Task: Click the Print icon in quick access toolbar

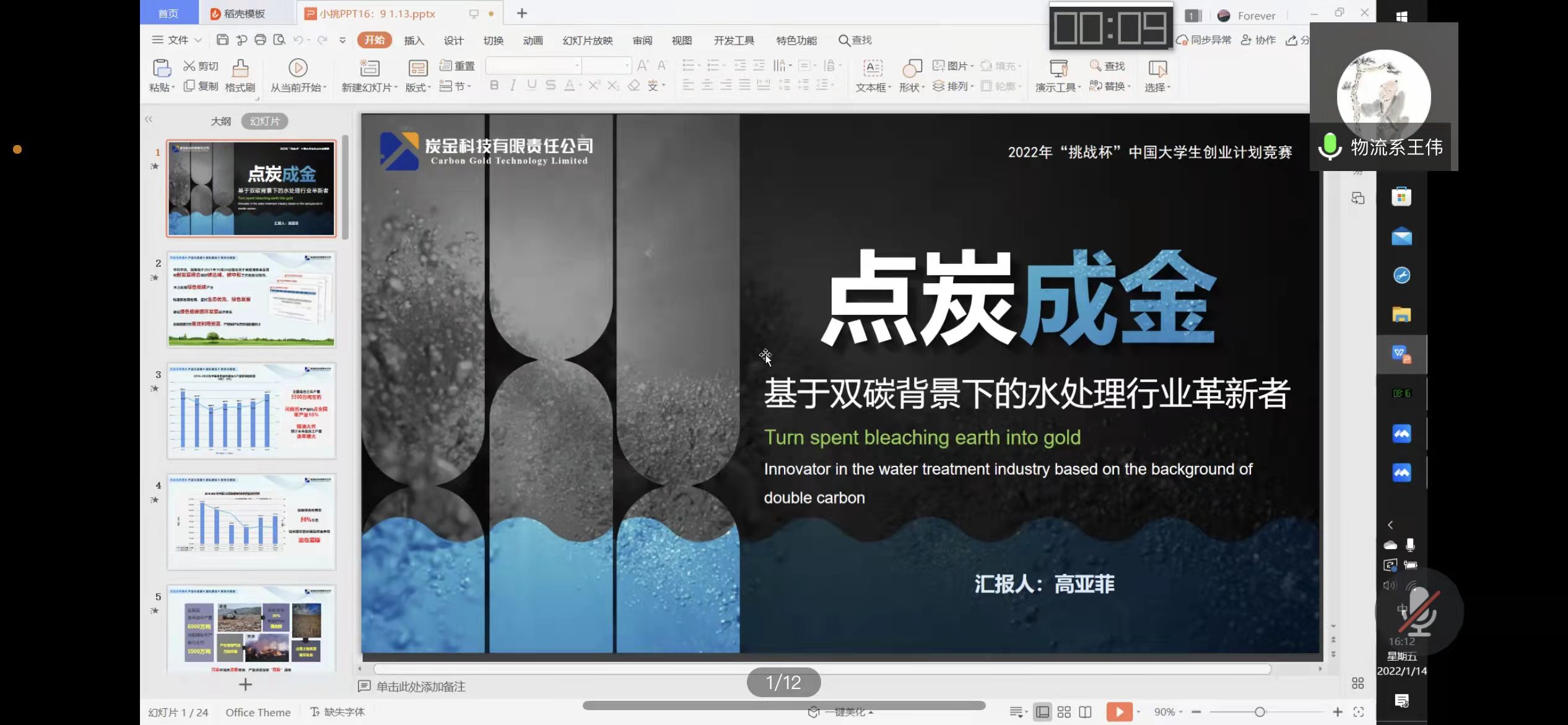Action: [x=260, y=40]
